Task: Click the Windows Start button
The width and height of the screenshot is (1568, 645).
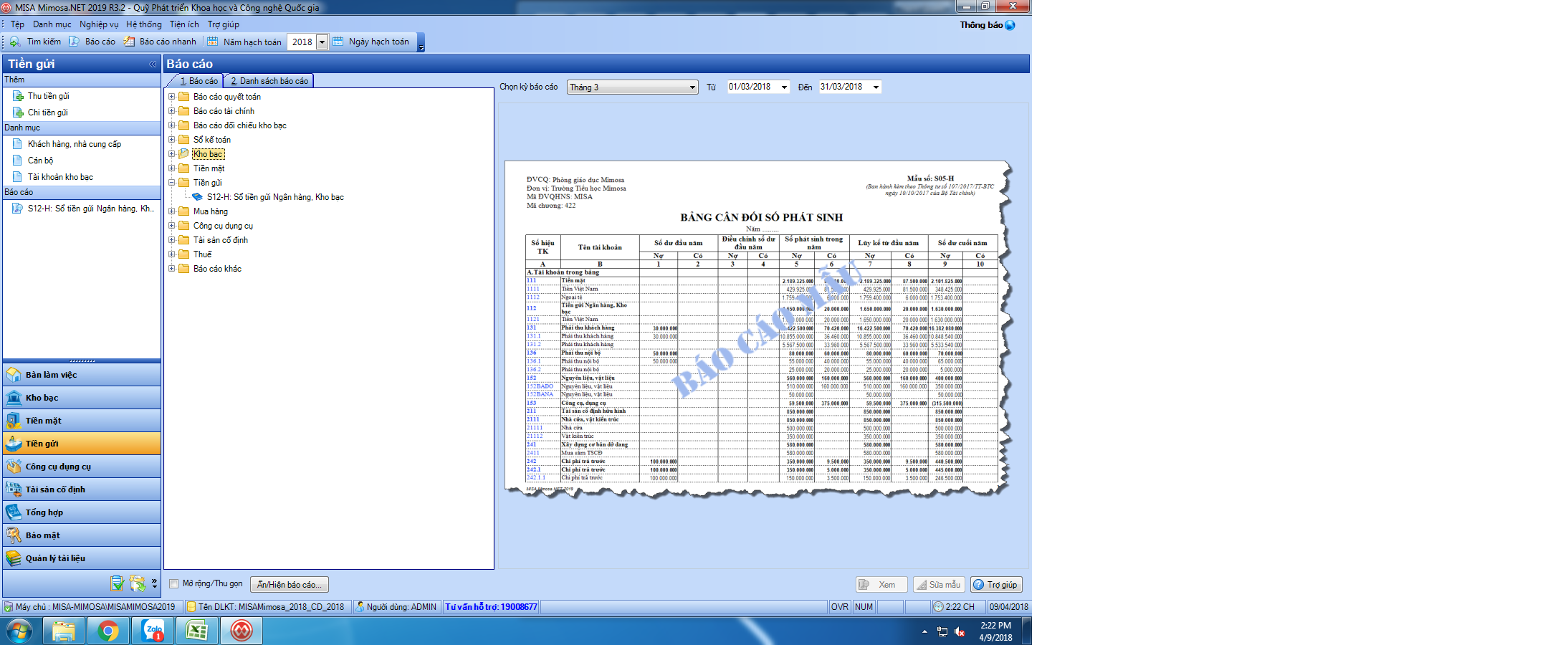Action: tap(19, 631)
